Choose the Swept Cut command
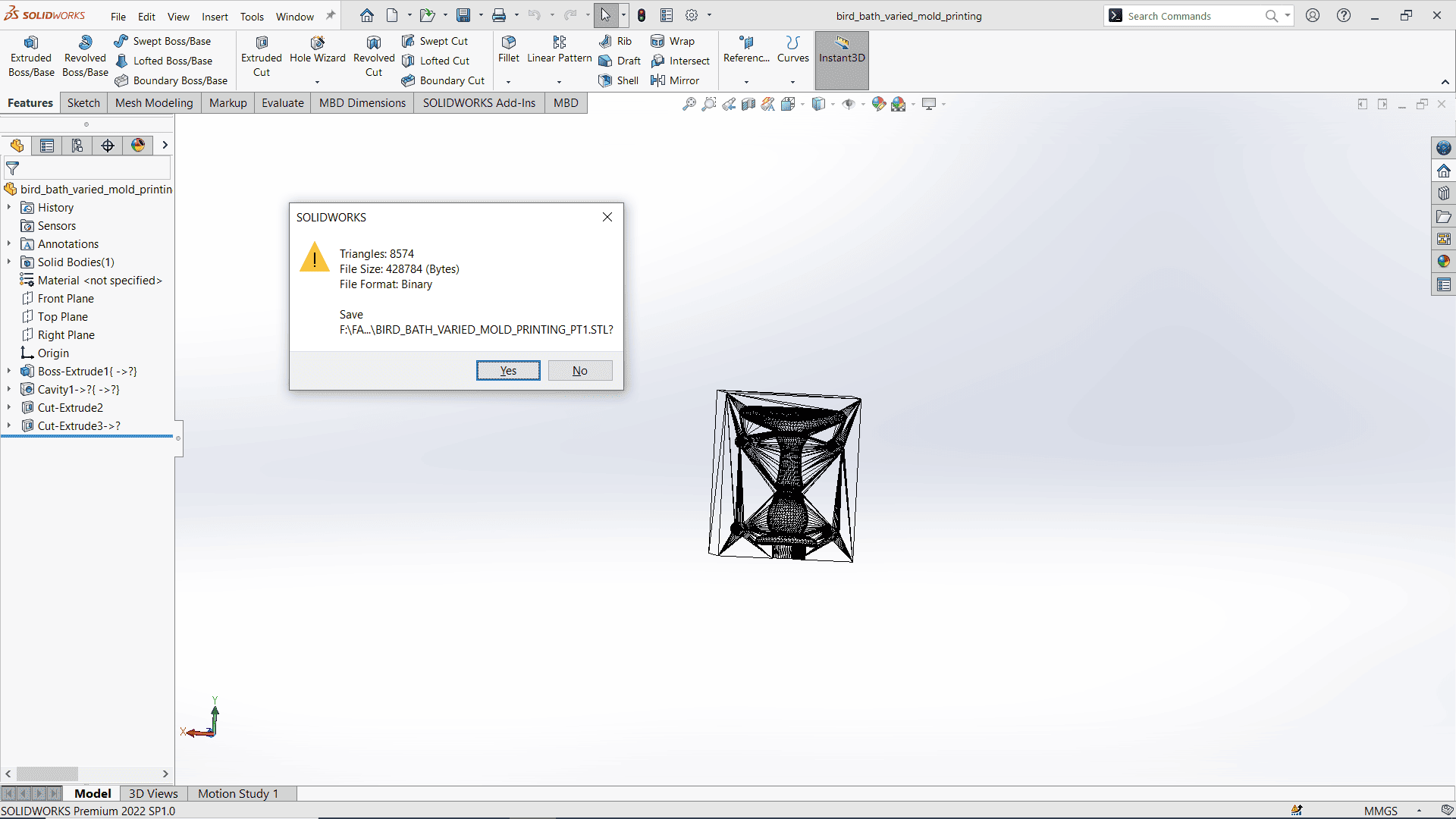The width and height of the screenshot is (1456, 819). click(435, 41)
